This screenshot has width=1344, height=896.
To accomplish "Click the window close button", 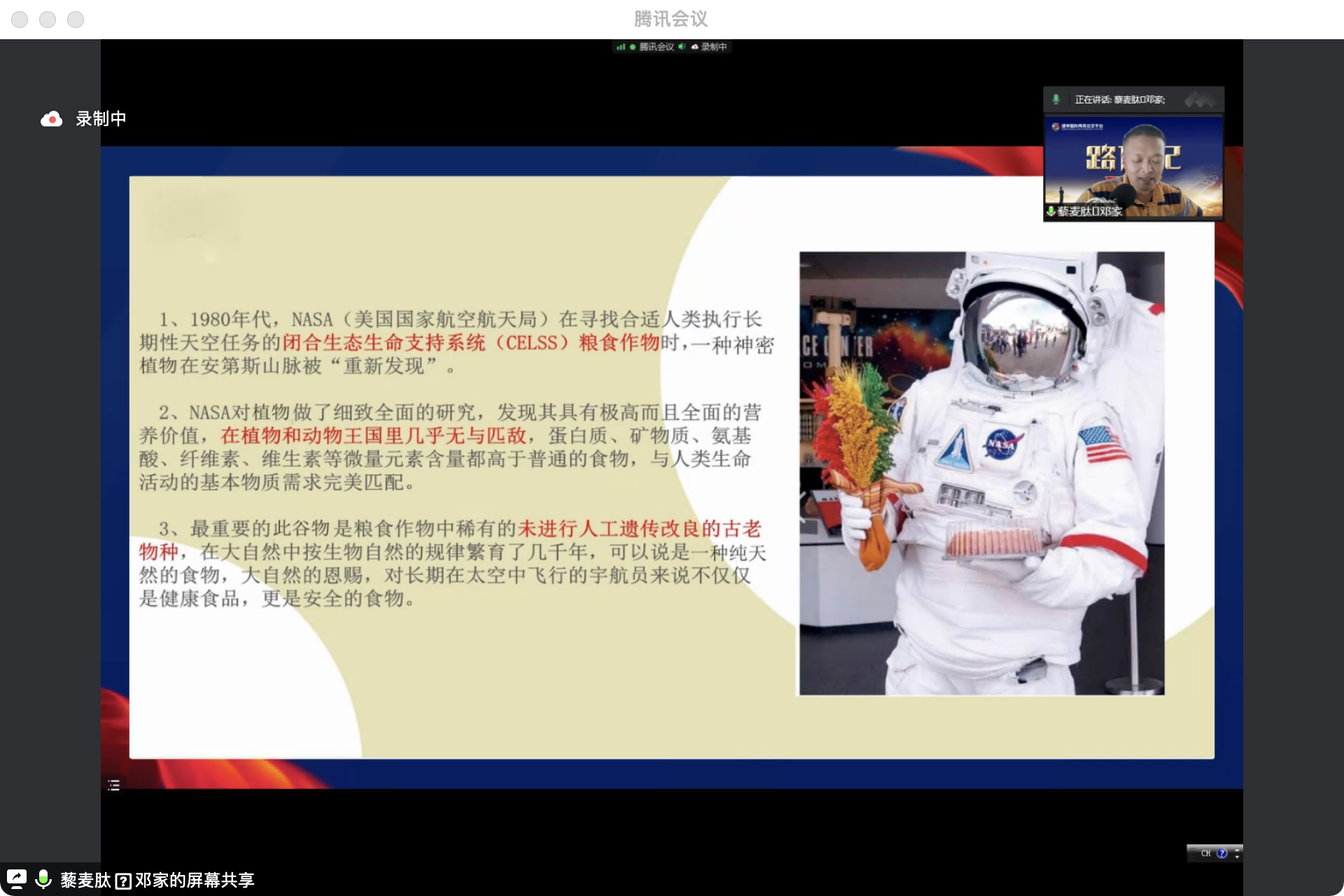I will pos(20,20).
